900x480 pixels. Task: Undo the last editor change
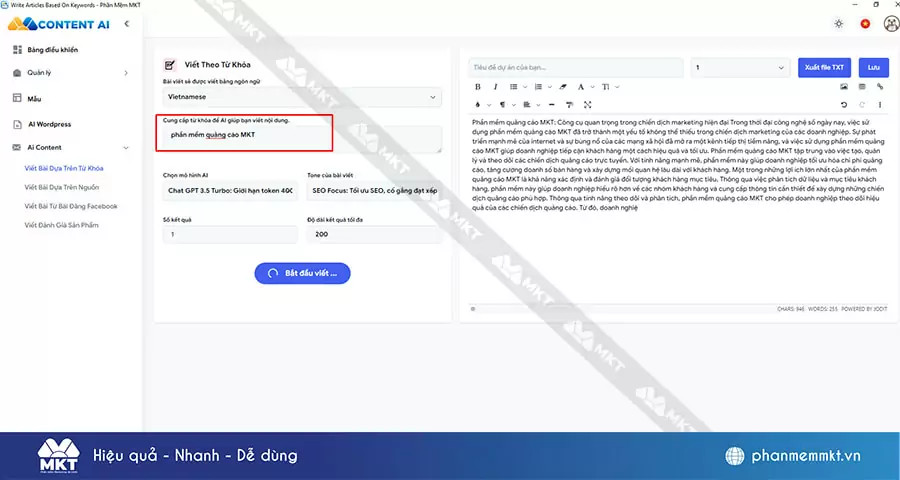[x=844, y=105]
